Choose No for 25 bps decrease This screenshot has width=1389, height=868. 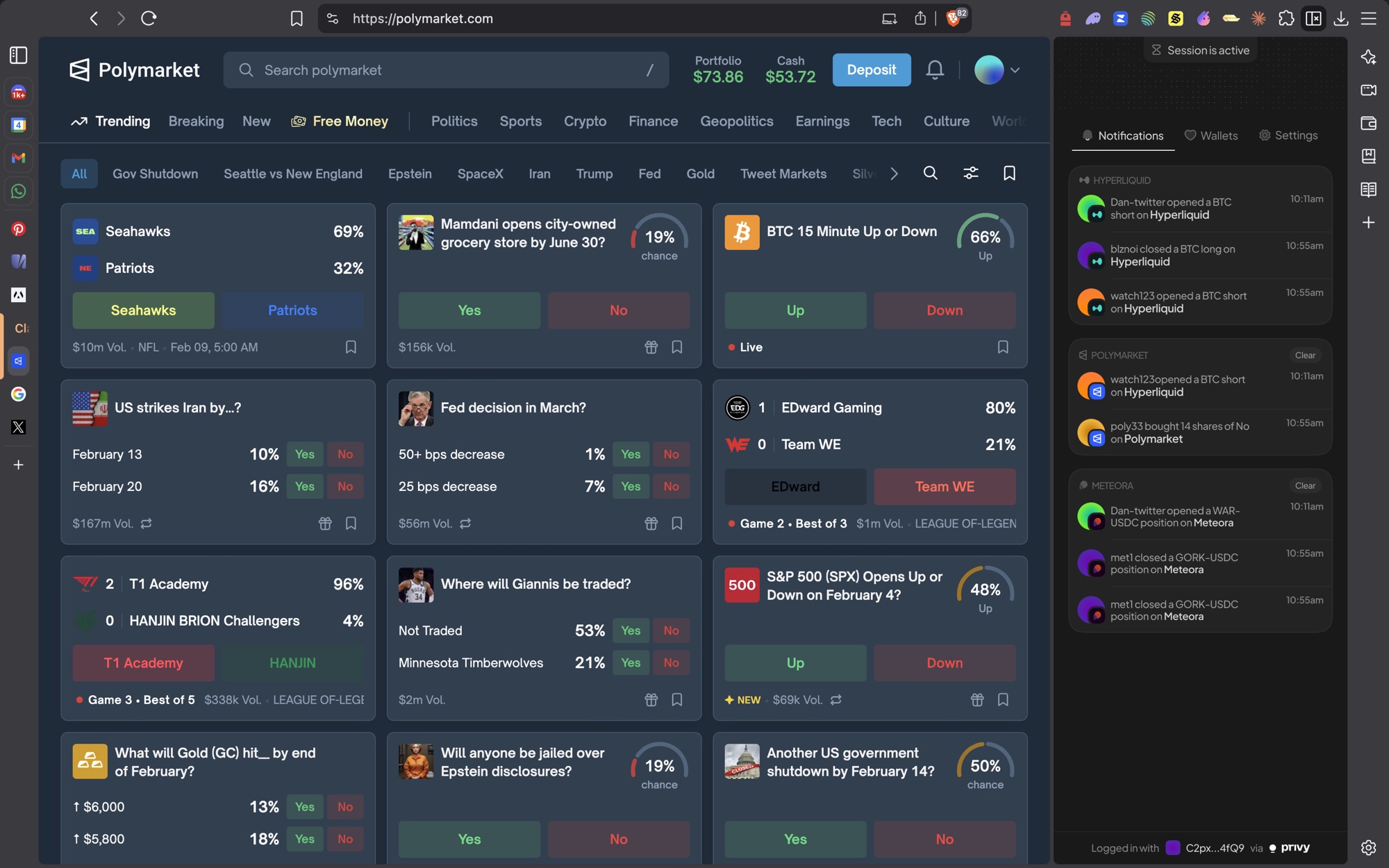pyautogui.click(x=670, y=486)
